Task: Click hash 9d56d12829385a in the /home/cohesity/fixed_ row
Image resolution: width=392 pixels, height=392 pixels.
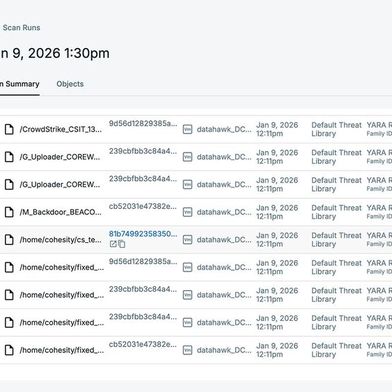Action: (143, 261)
